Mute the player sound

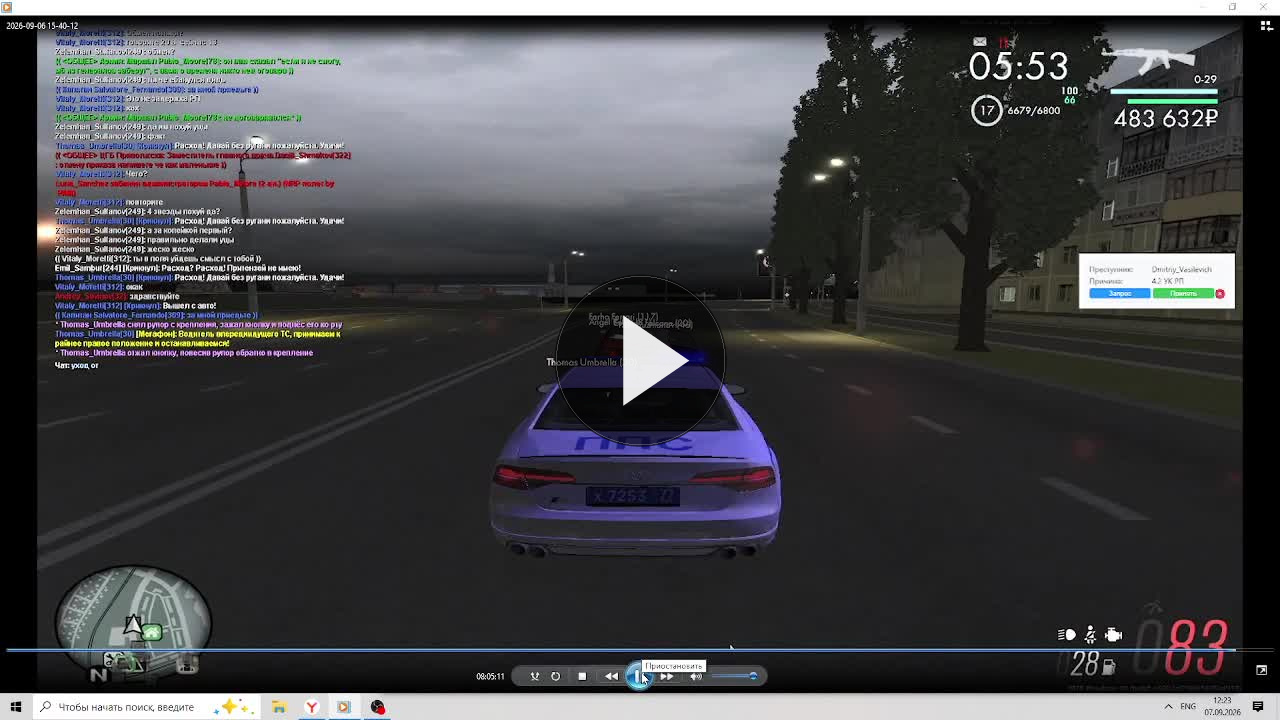(696, 676)
